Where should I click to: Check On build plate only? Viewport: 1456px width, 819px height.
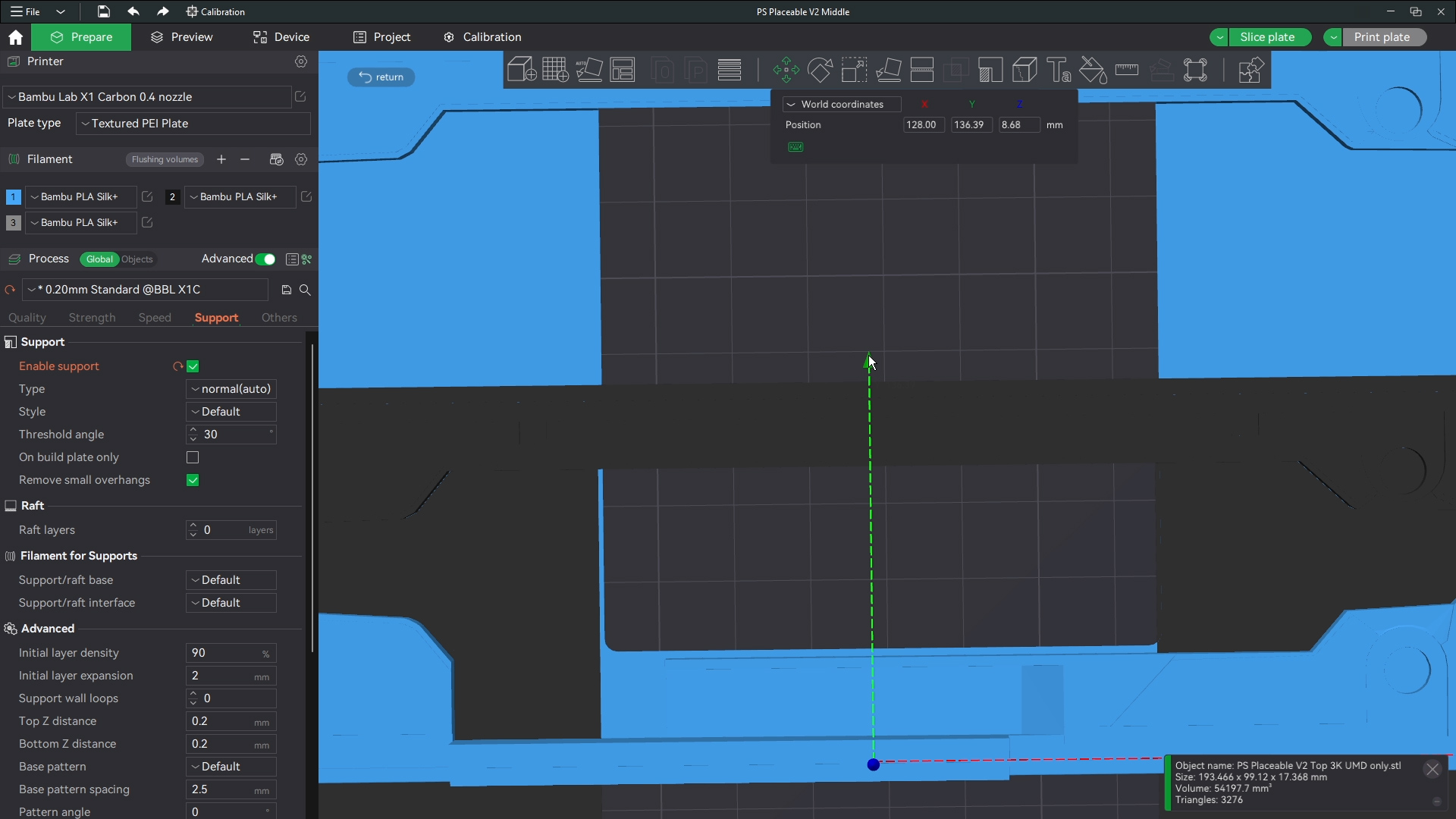193,457
